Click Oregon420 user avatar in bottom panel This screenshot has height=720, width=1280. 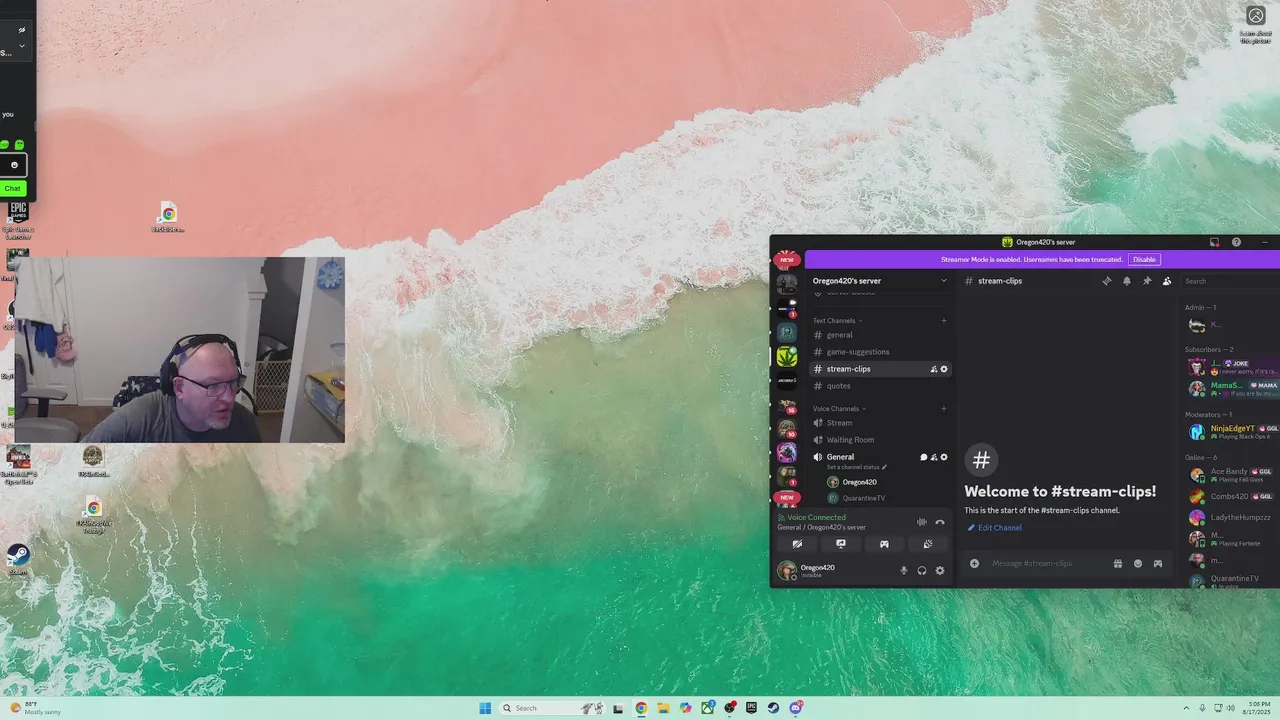(x=787, y=571)
